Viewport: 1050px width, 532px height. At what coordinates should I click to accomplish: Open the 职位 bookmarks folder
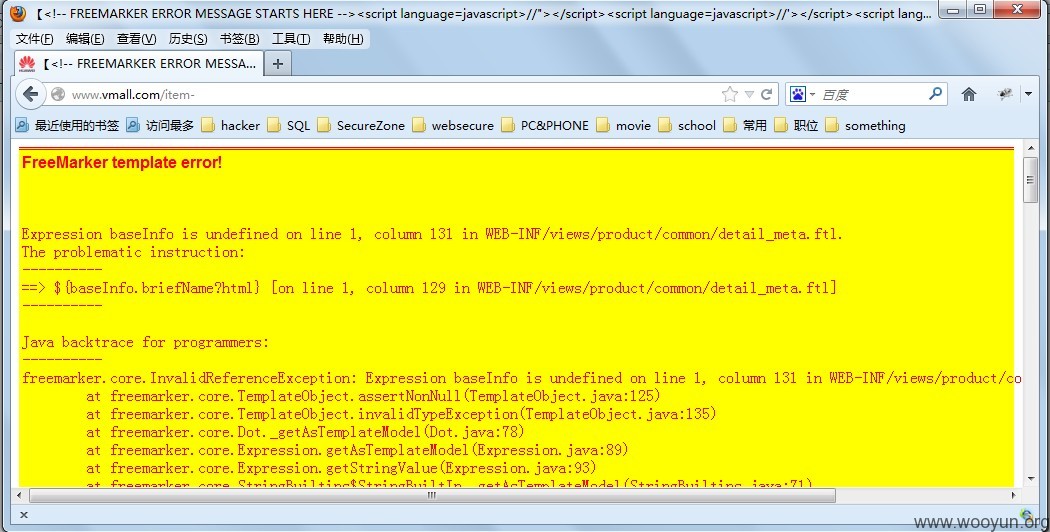pyautogui.click(x=796, y=125)
